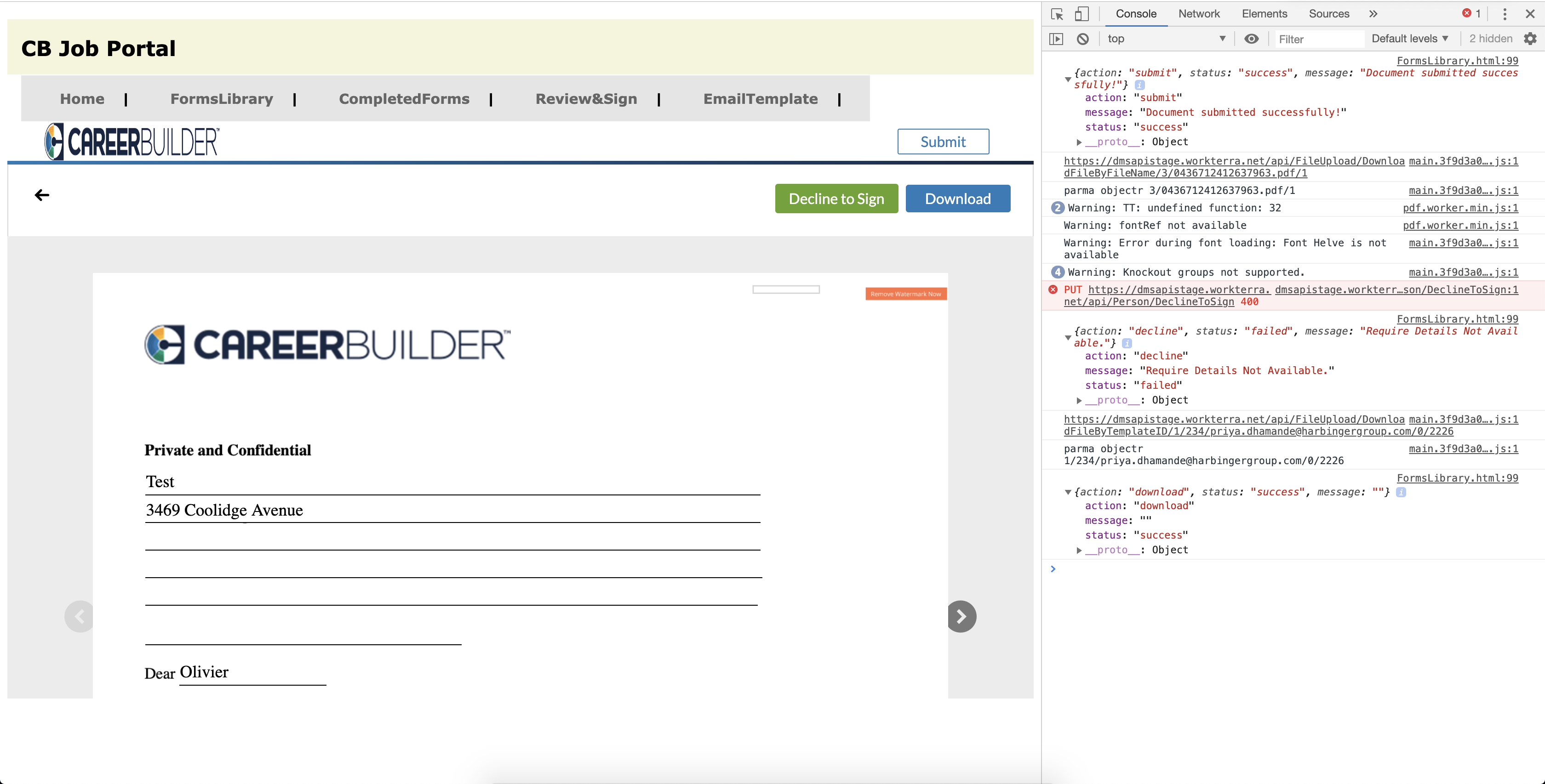Clear the console using the ban icon
This screenshot has width=1545, height=784.
coord(1082,39)
